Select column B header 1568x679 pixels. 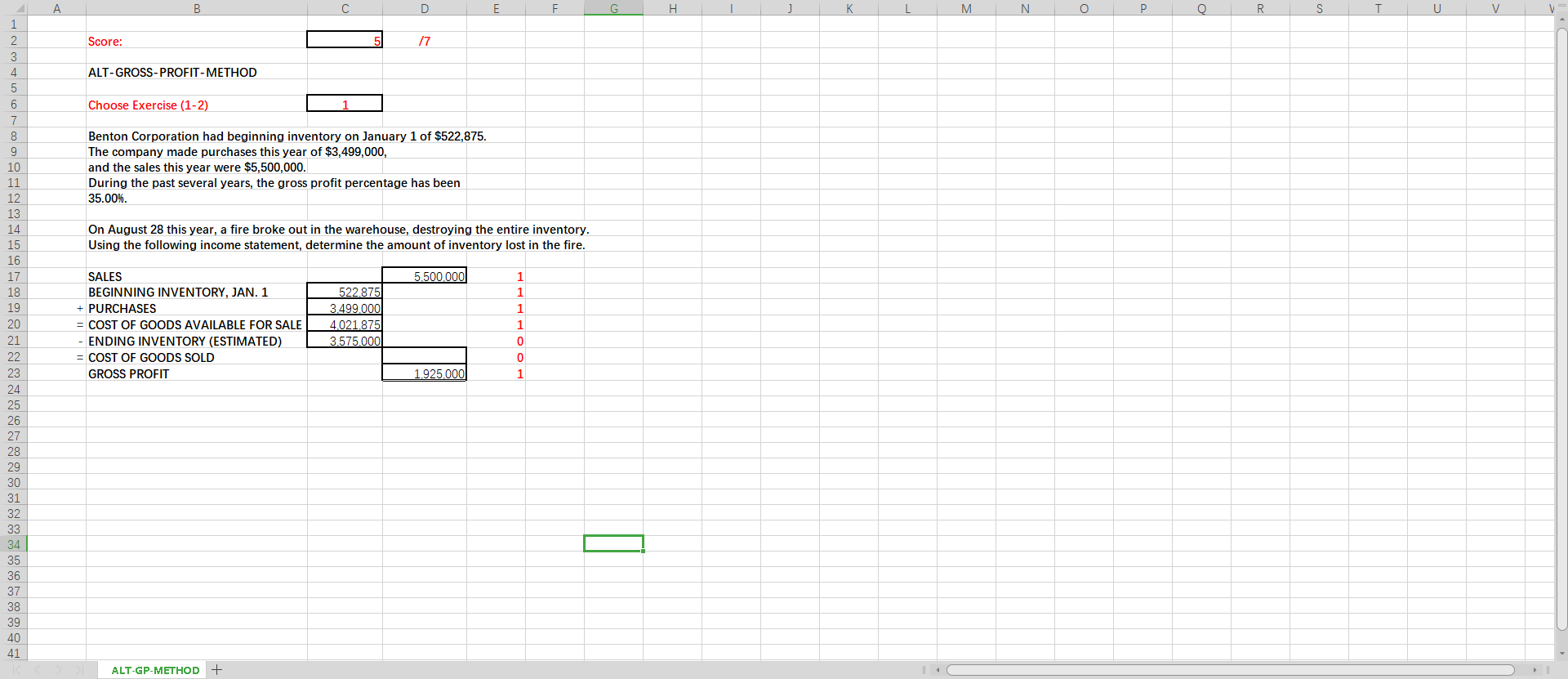197,8
